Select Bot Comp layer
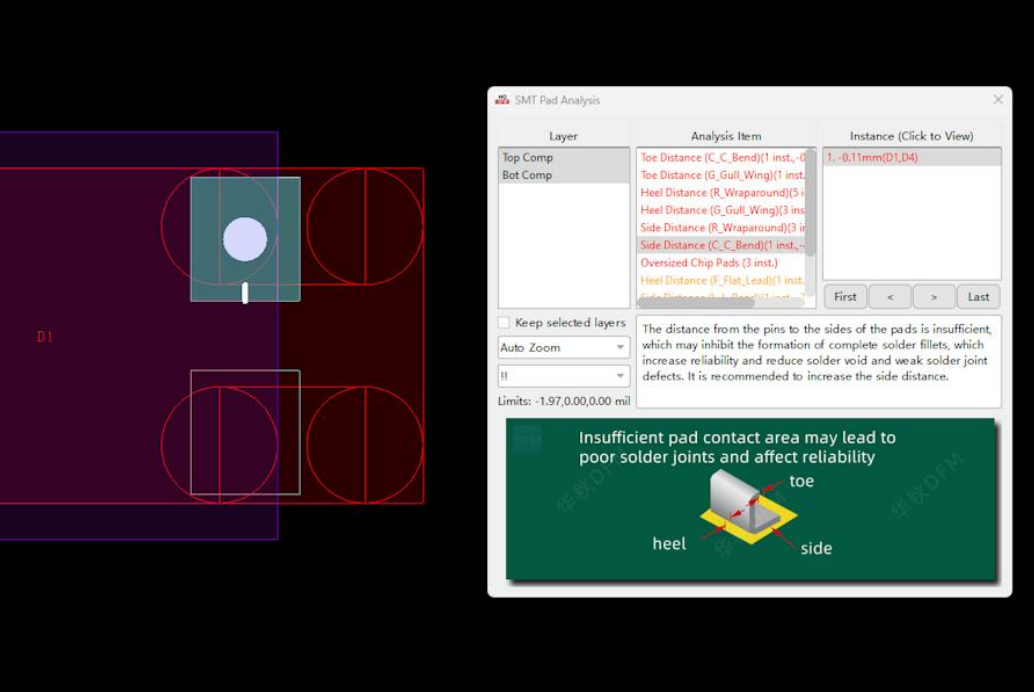This screenshot has height=692, width=1034. [527, 175]
